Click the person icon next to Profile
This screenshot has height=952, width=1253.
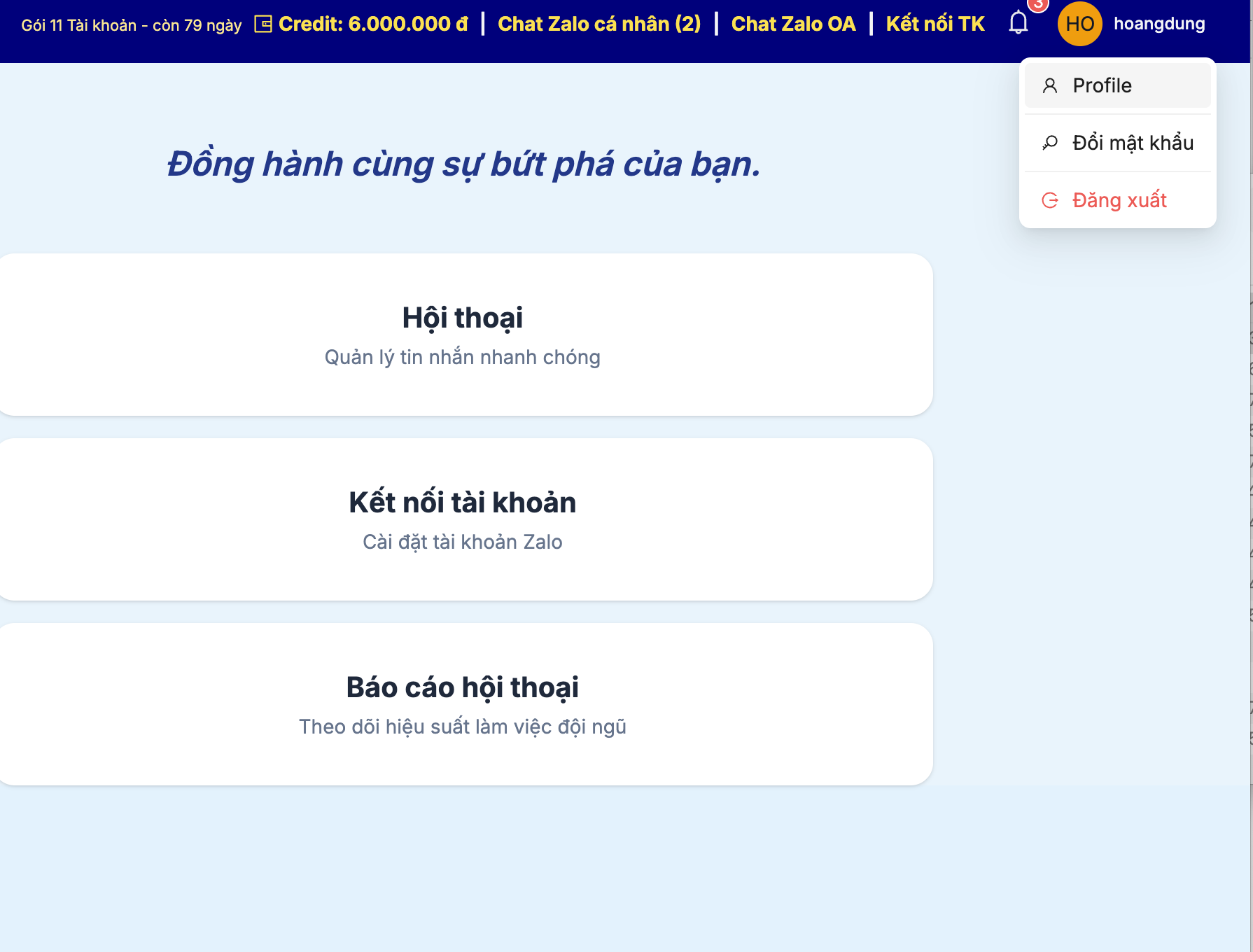pyautogui.click(x=1050, y=85)
